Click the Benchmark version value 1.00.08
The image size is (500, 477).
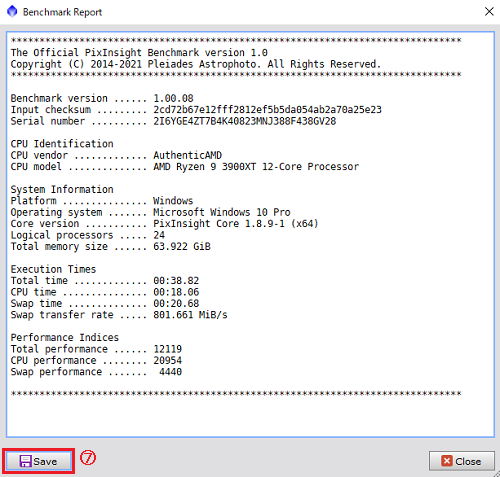[173, 98]
